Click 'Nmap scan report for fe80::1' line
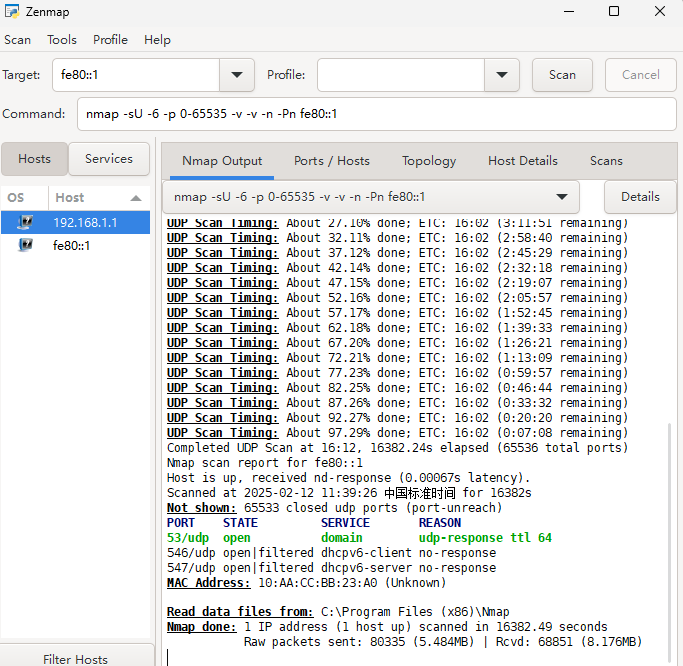 tap(265, 463)
